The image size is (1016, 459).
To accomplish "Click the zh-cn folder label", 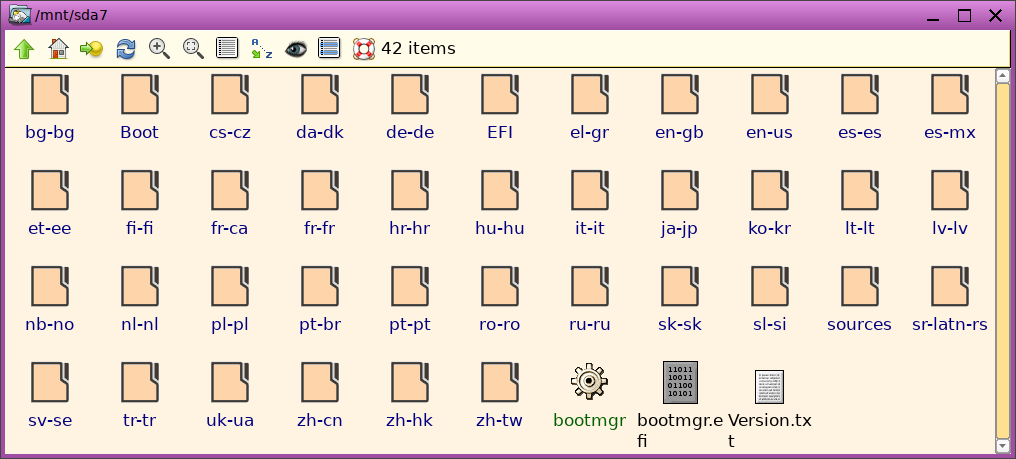I will point(320,421).
